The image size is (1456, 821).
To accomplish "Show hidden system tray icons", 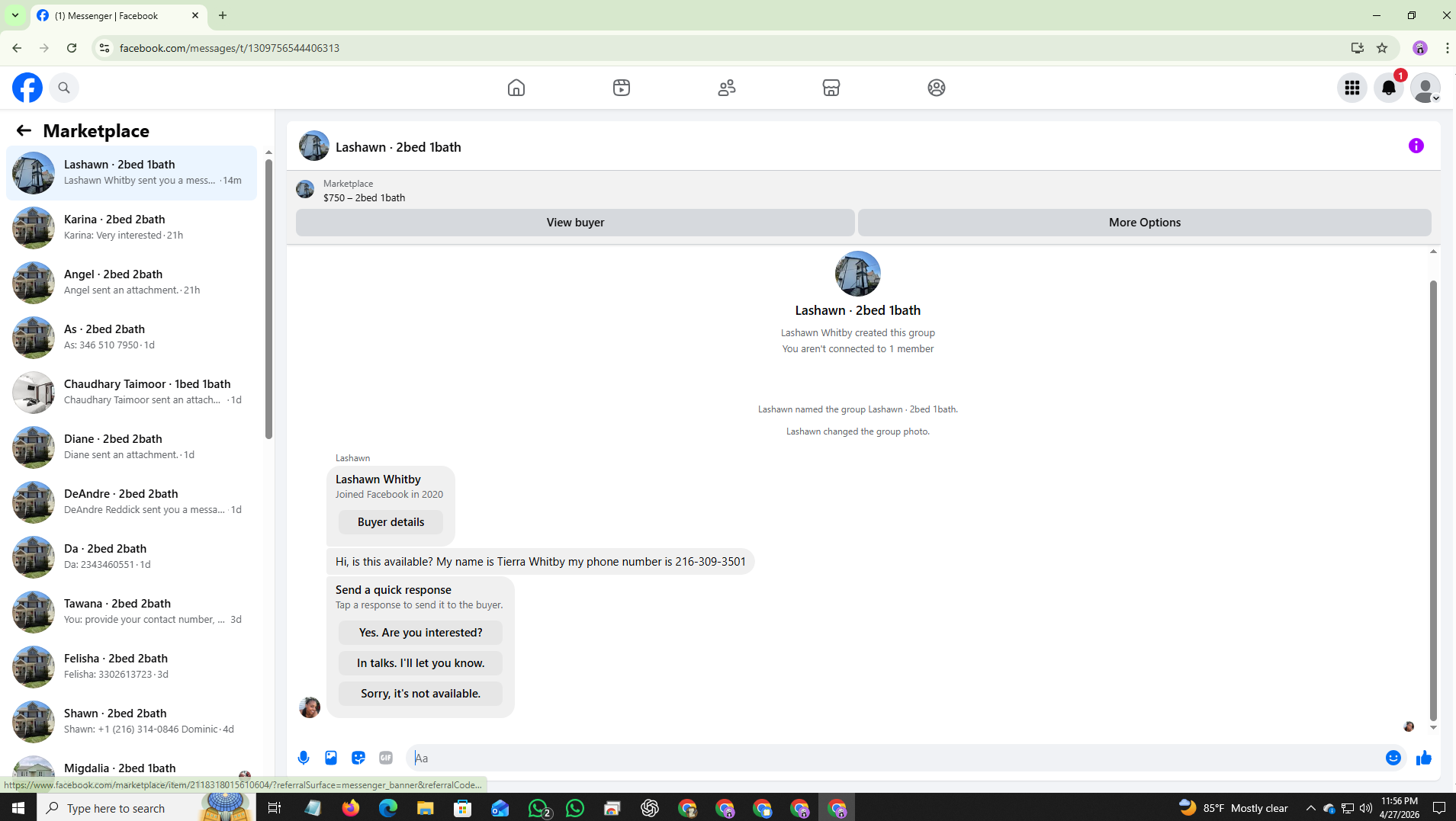I will (x=1311, y=808).
